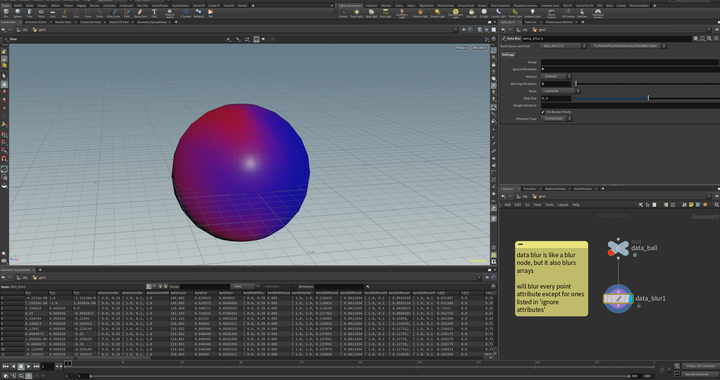
Task: Click the Key All Channels button
Action: (700, 374)
